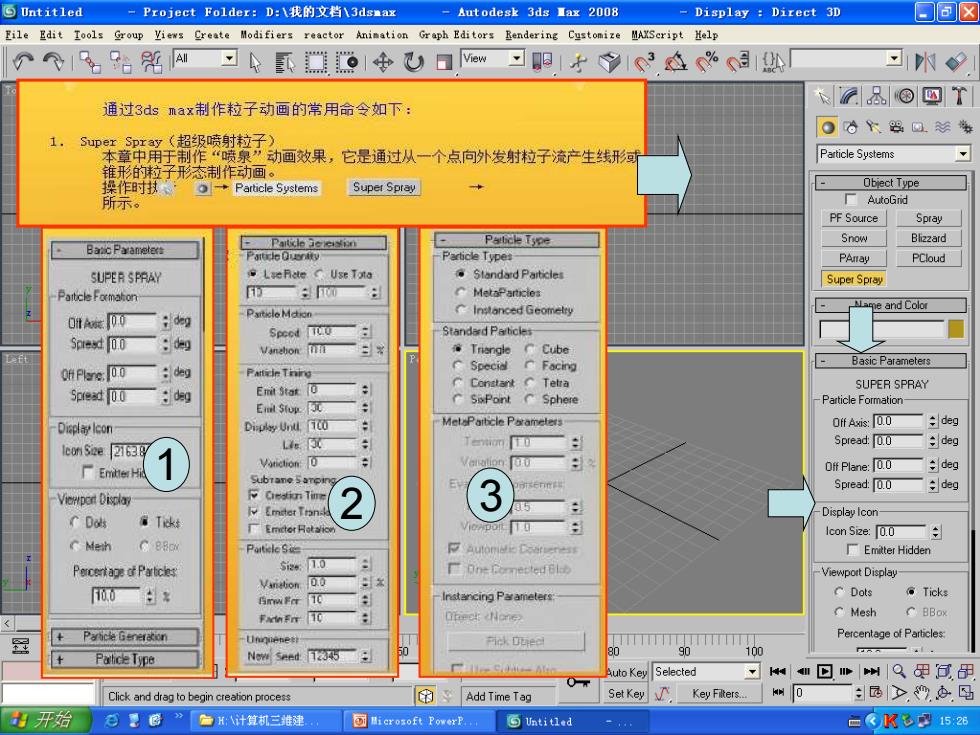Select the Ticks radio in the right panel
Screen dimensions: 980x735
911,592
